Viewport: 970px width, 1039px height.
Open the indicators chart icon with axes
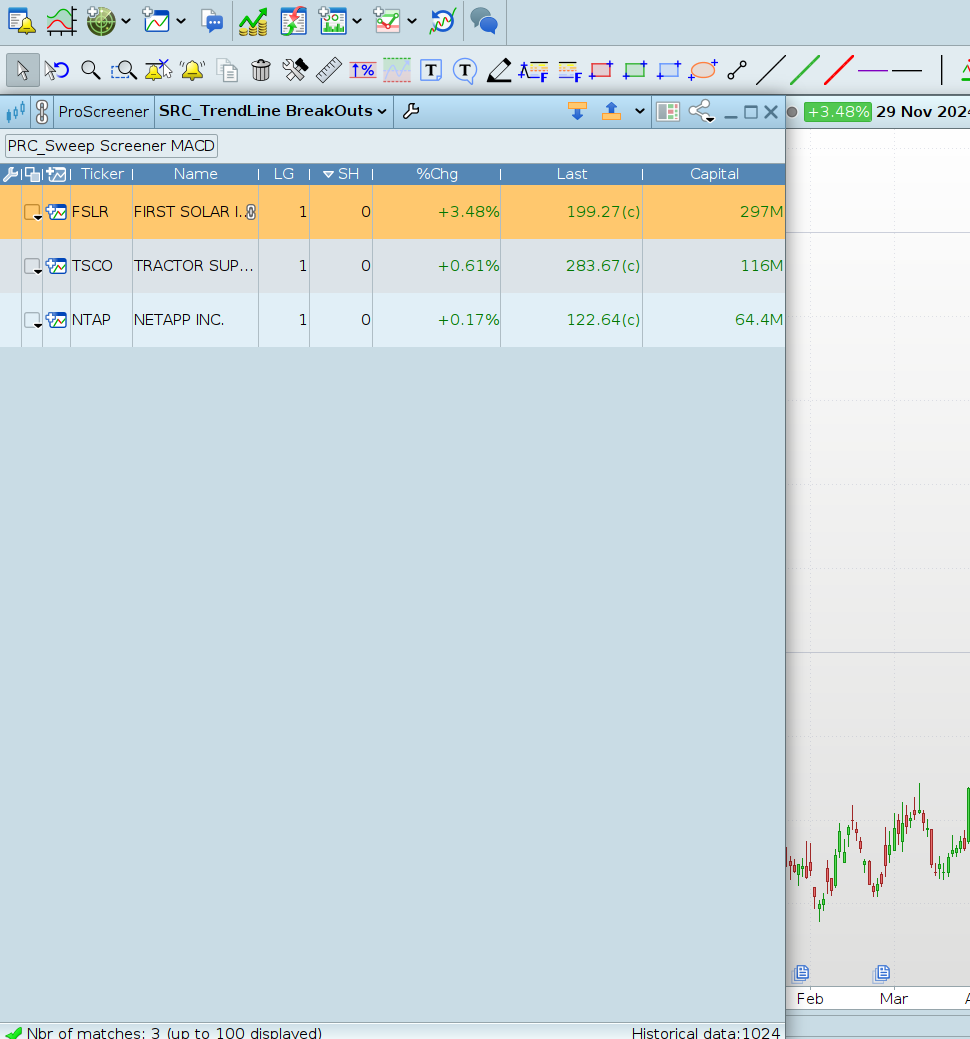[x=62, y=21]
